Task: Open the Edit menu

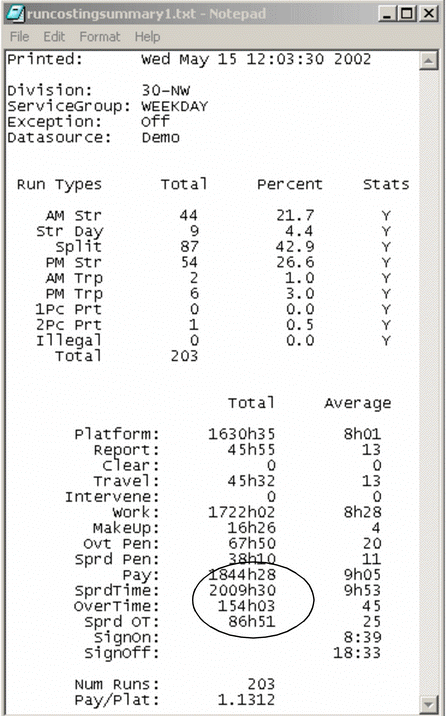Action: 54,37
